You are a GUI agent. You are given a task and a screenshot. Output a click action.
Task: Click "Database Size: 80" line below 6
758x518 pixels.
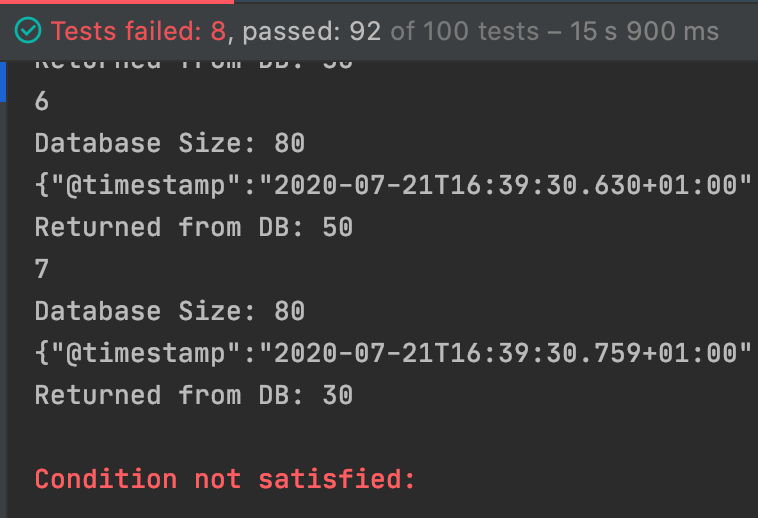(169, 143)
